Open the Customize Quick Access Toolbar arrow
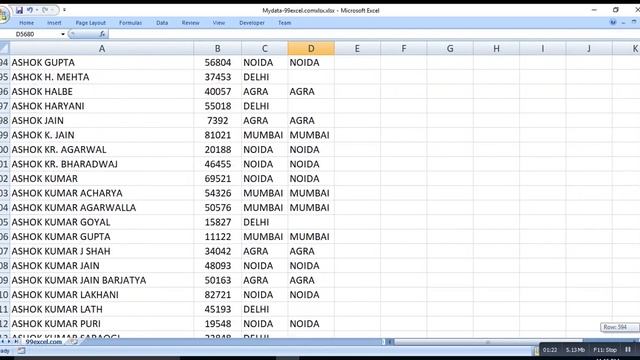640x360 pixels. [64, 10]
